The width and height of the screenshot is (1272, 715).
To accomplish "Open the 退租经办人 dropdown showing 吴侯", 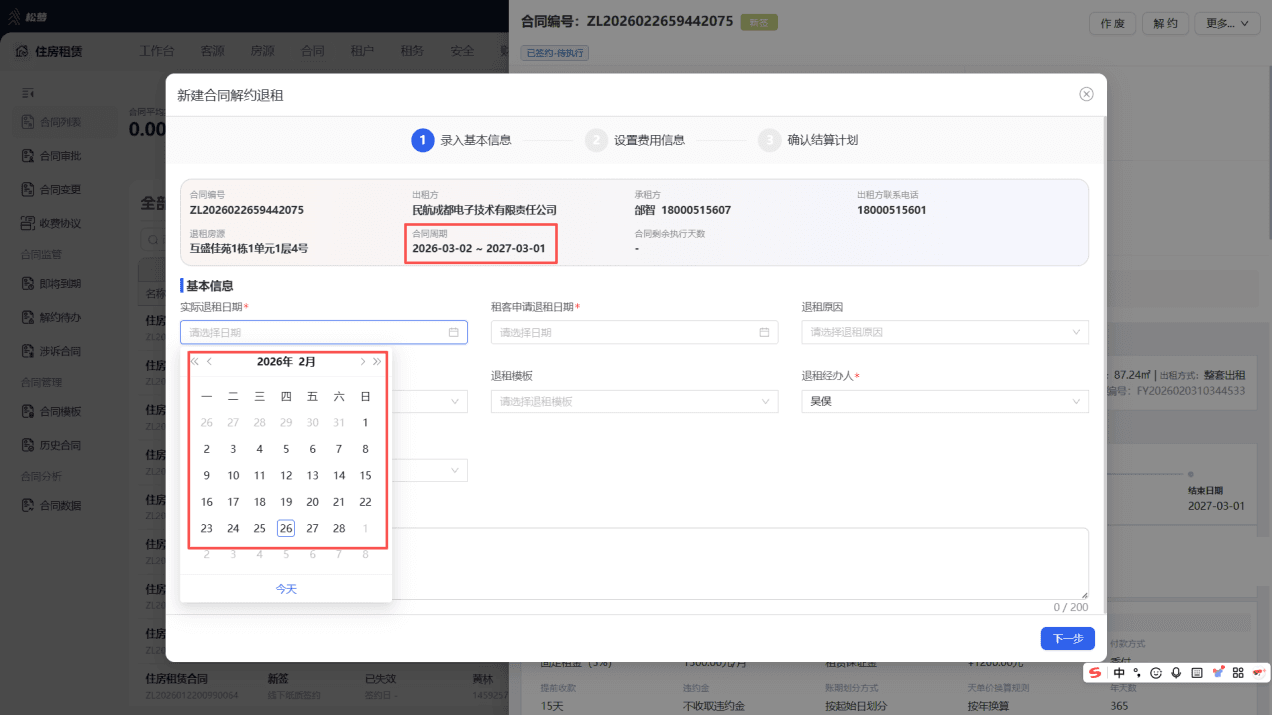I will pos(945,401).
